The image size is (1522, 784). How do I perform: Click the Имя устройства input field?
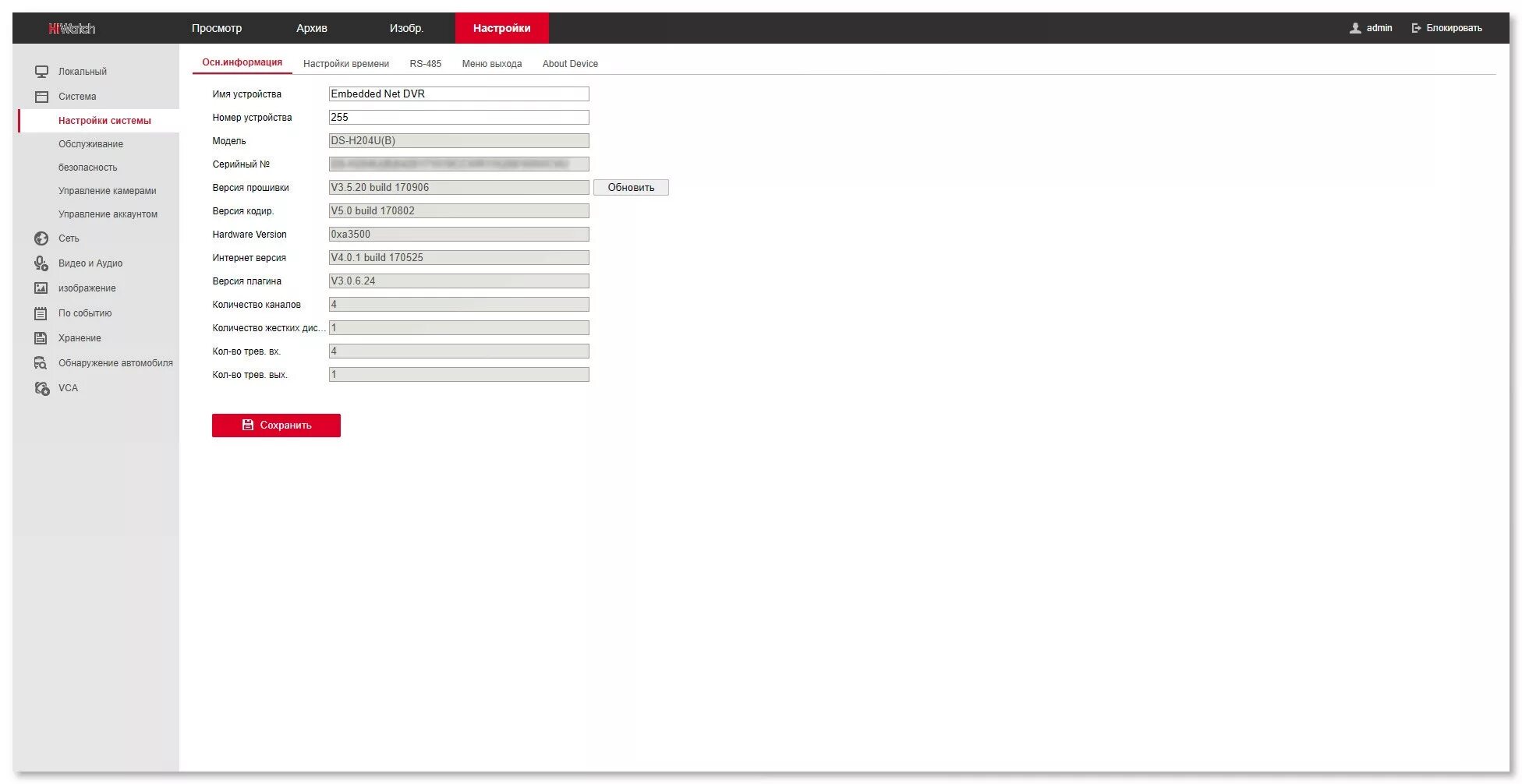458,94
